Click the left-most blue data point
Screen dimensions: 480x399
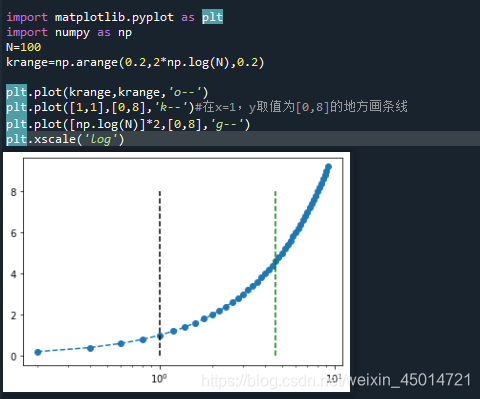(x=38, y=352)
